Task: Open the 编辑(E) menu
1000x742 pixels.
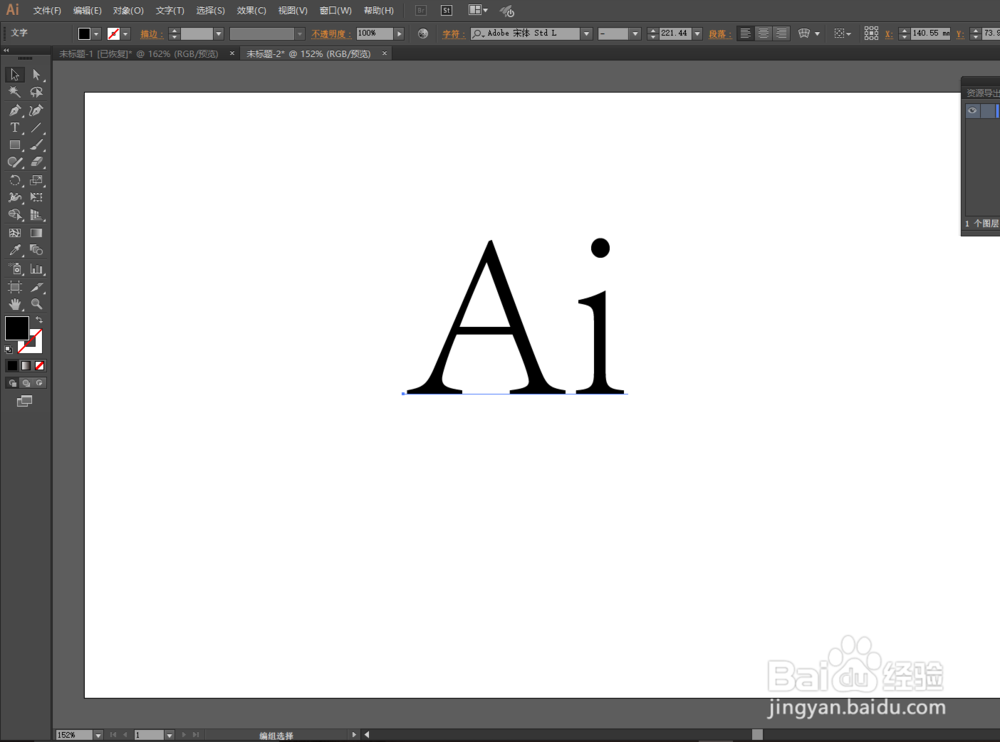Action: 87,10
